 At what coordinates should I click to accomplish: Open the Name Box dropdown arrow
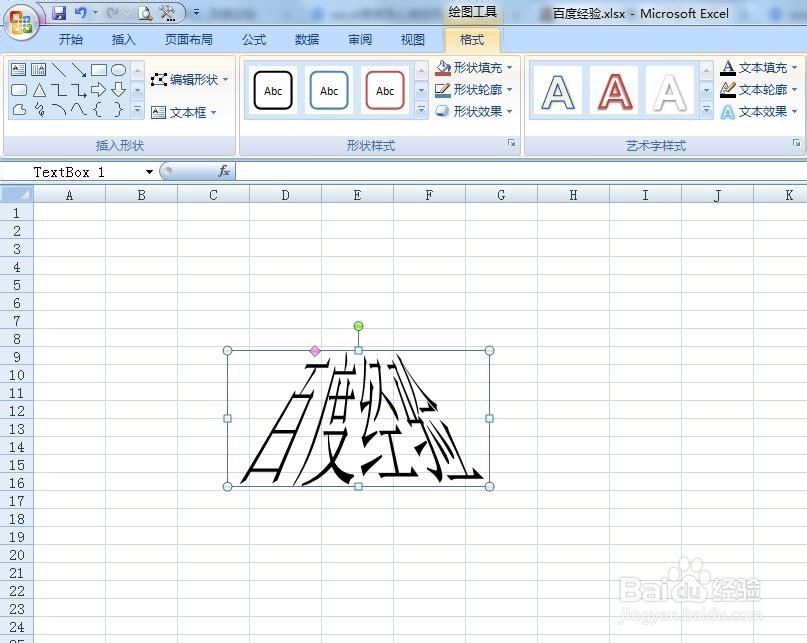[x=149, y=172]
